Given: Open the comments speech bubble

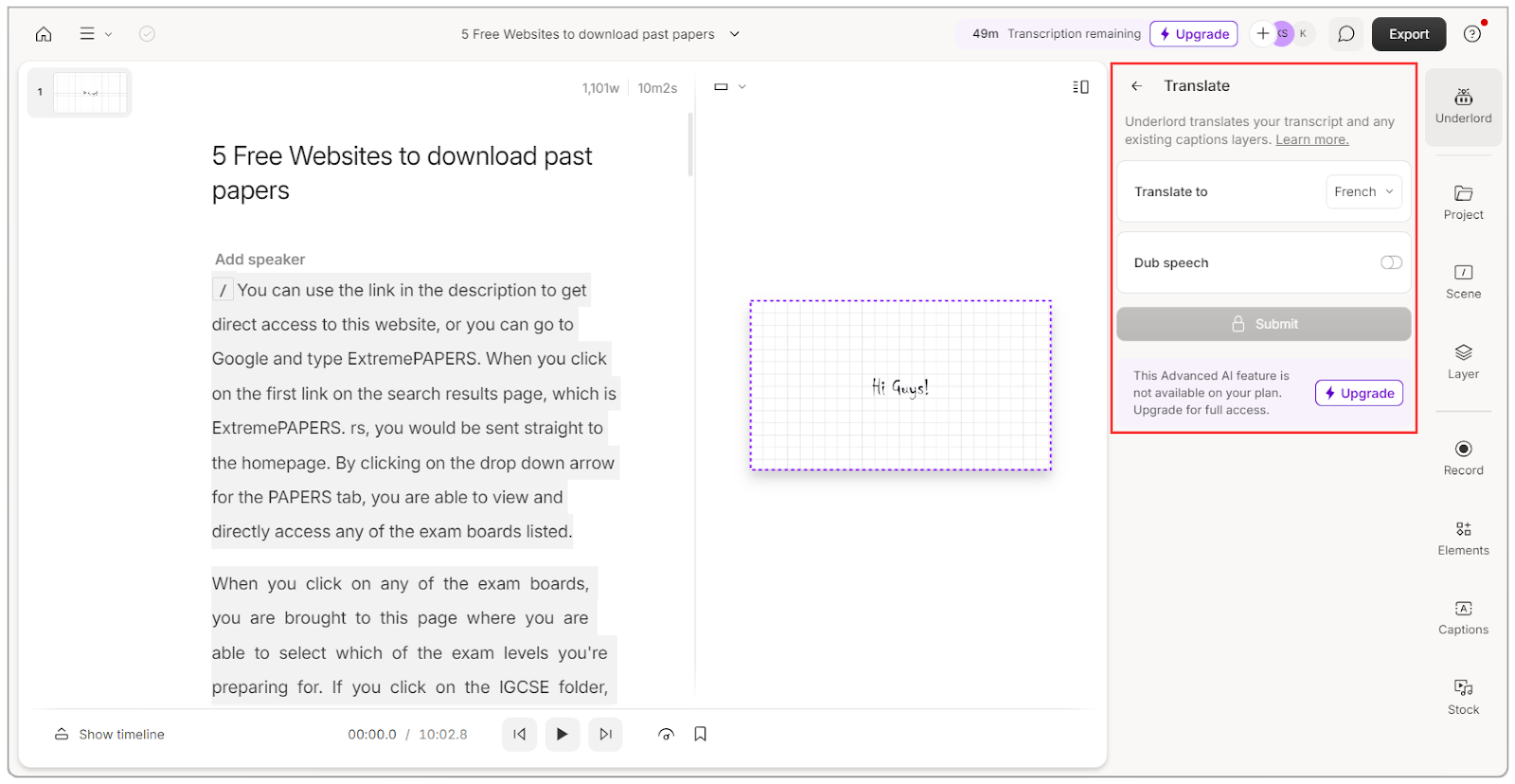Looking at the screenshot, I should (x=1346, y=34).
